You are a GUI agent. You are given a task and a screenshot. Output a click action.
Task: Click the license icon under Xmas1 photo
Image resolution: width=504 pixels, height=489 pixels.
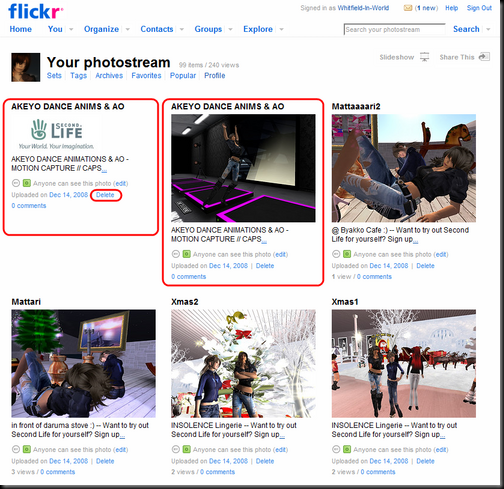point(336,450)
